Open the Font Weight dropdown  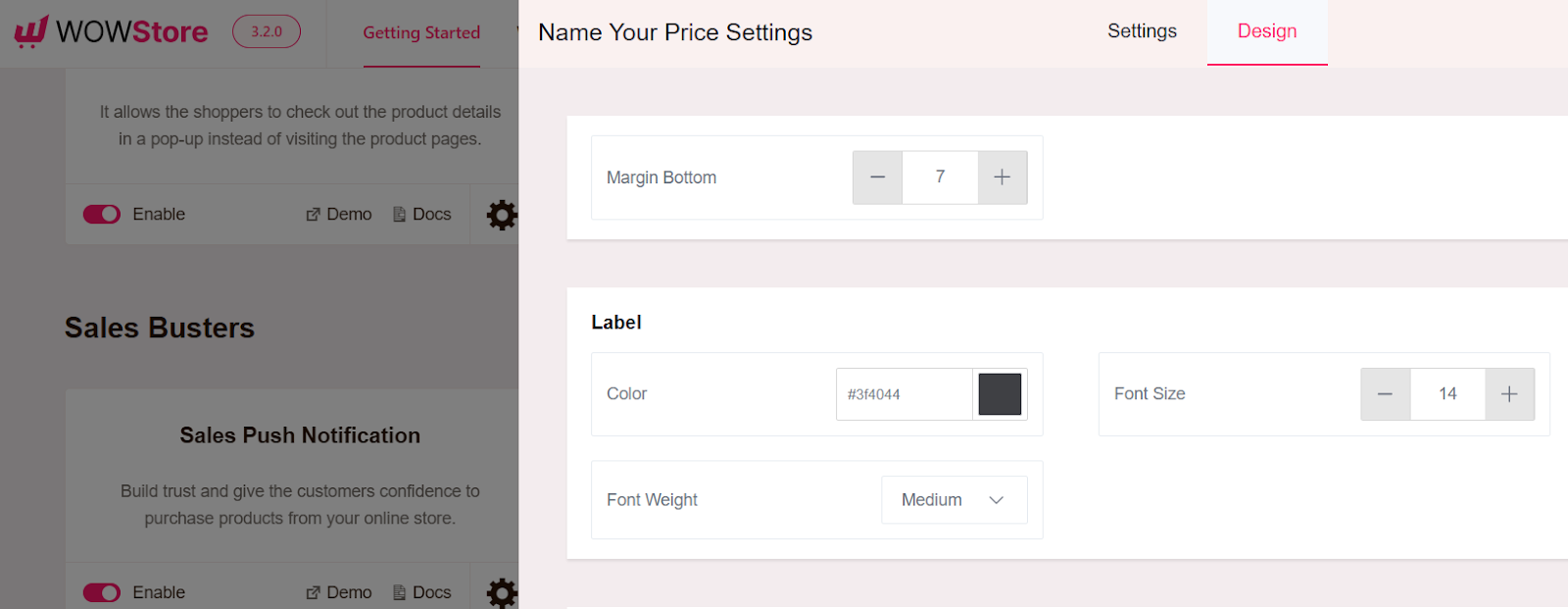tap(954, 499)
